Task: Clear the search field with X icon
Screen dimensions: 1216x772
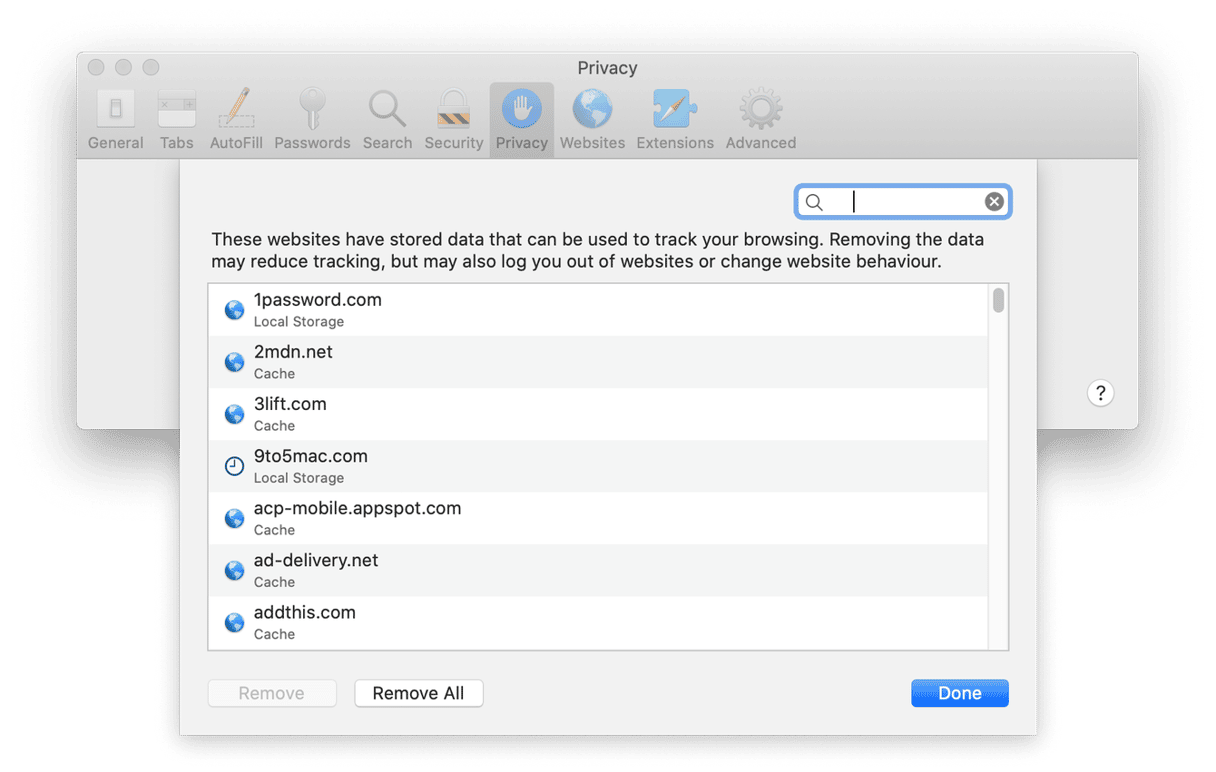Action: [994, 202]
